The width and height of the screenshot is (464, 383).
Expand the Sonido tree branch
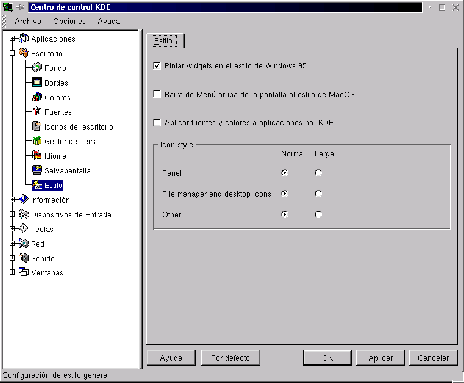click(x=12, y=258)
